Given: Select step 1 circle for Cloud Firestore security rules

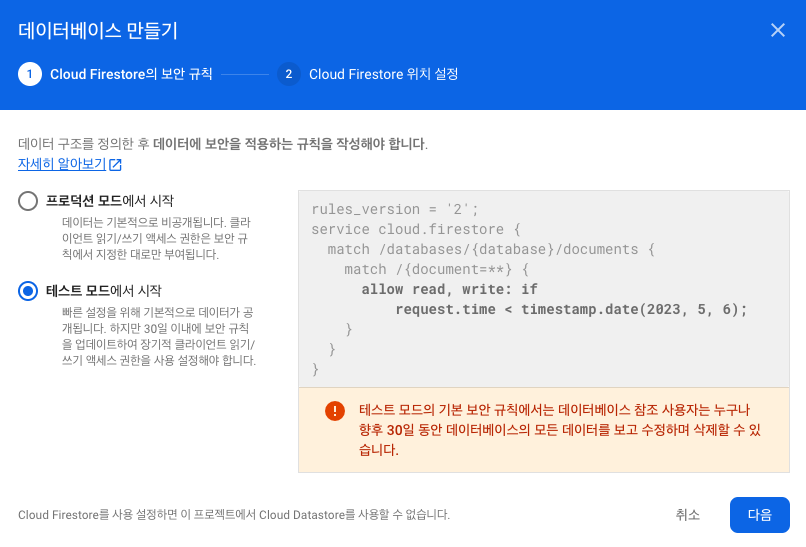Looking at the screenshot, I should [30, 74].
